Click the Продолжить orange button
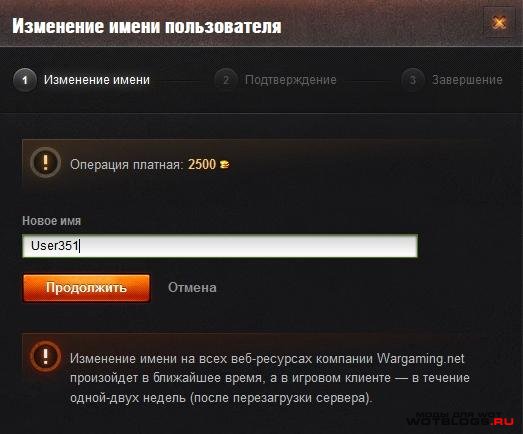This screenshot has height=434, width=523. [86, 288]
